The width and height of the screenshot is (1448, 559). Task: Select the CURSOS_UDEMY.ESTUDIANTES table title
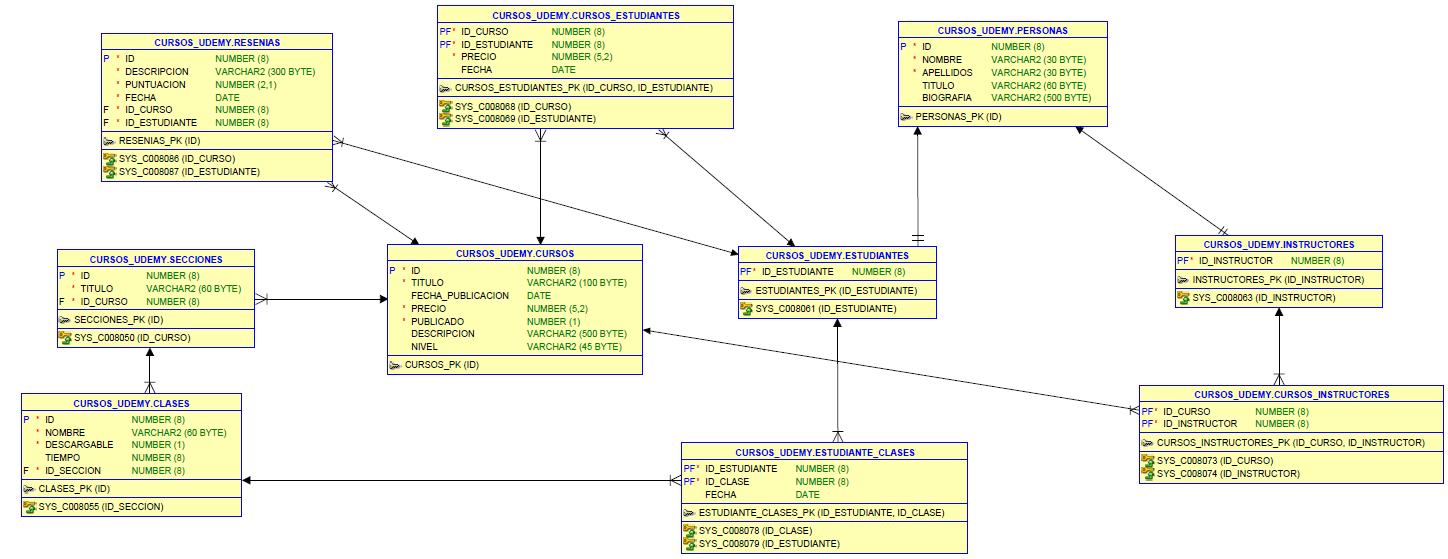click(x=838, y=255)
